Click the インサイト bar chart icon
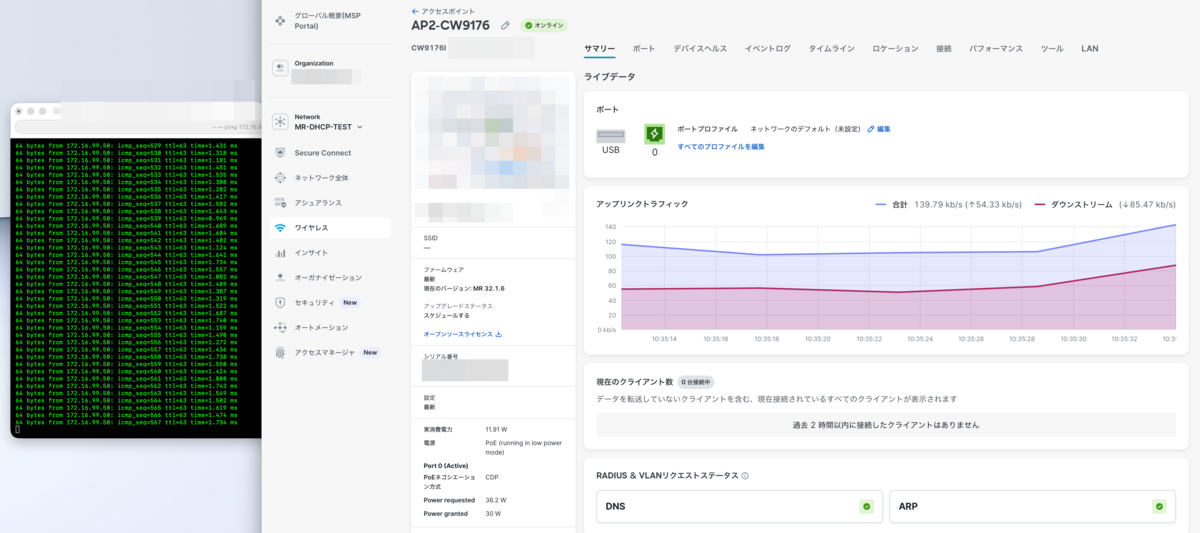 coord(280,253)
